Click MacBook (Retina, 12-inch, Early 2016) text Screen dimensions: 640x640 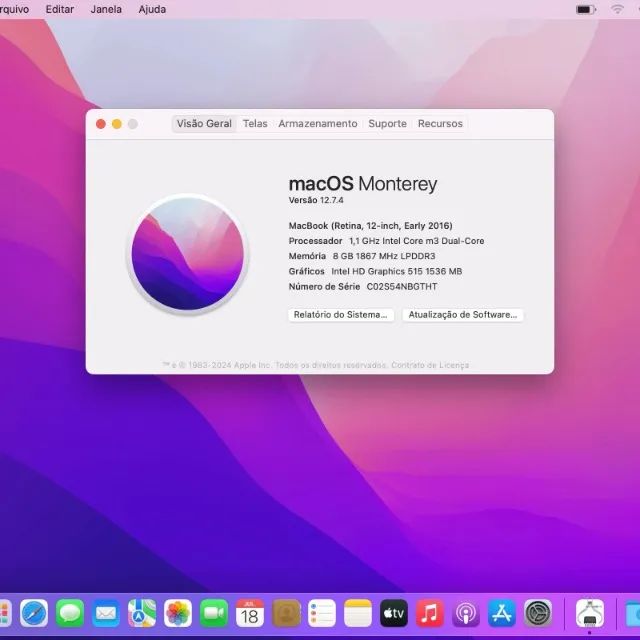371,226
